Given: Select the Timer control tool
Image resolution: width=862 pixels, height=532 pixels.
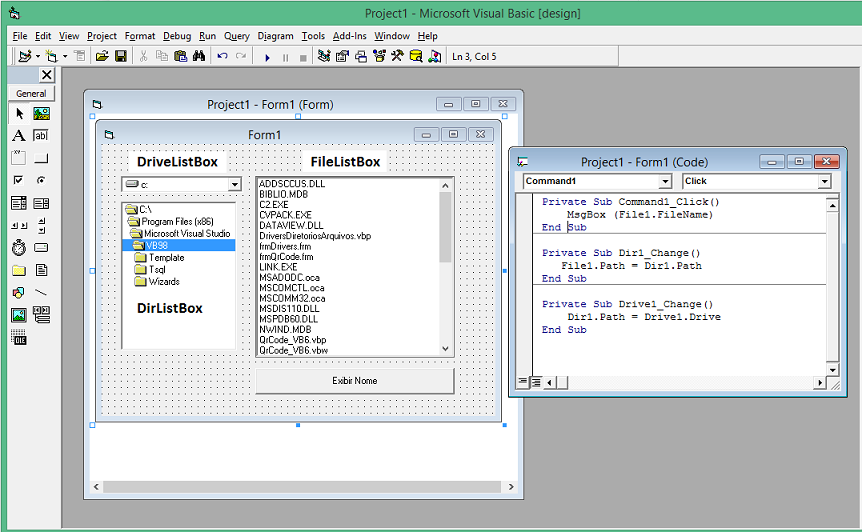Looking at the screenshot, I should pyautogui.click(x=19, y=248).
